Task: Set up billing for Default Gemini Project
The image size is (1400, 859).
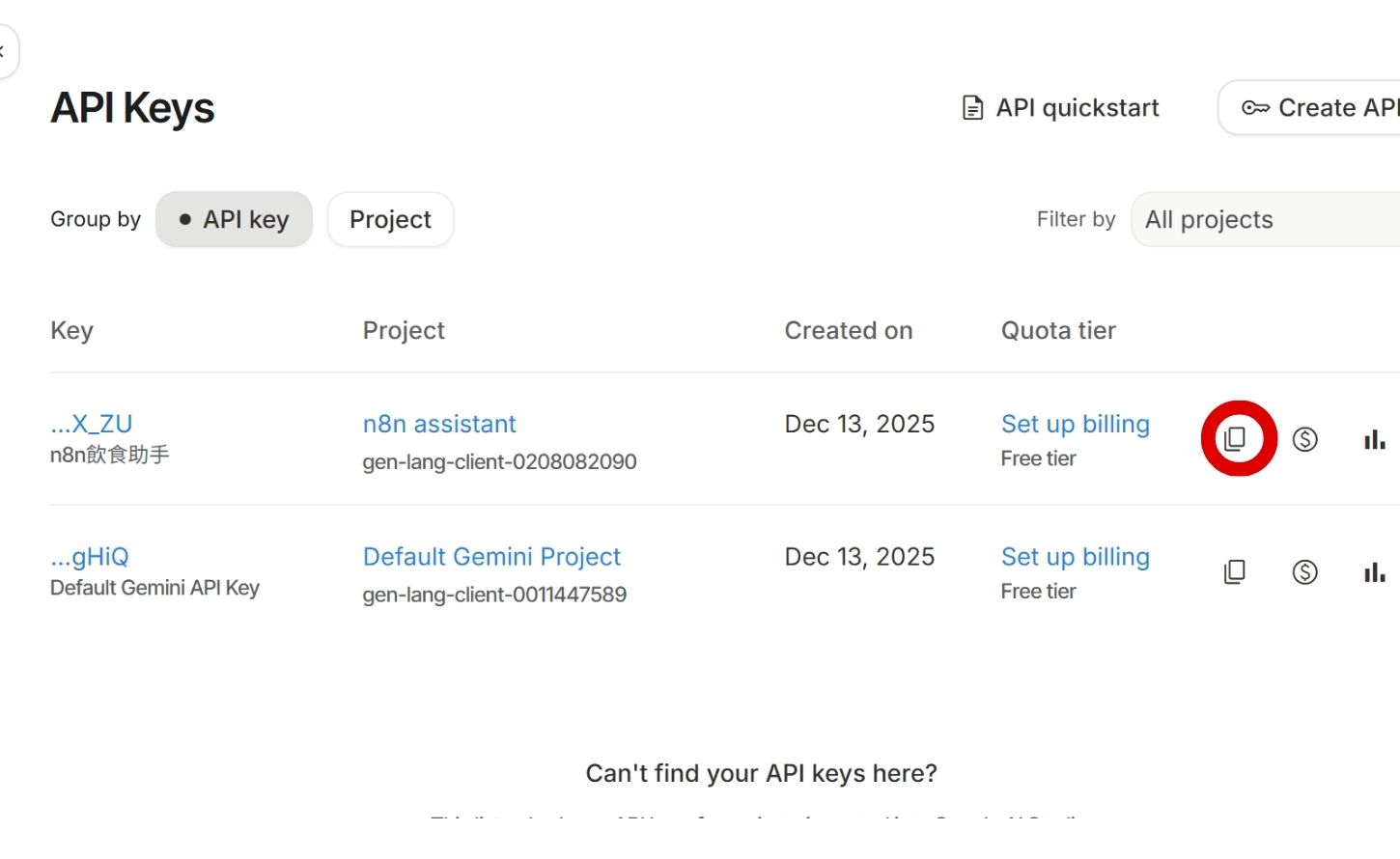Action: tap(1075, 557)
